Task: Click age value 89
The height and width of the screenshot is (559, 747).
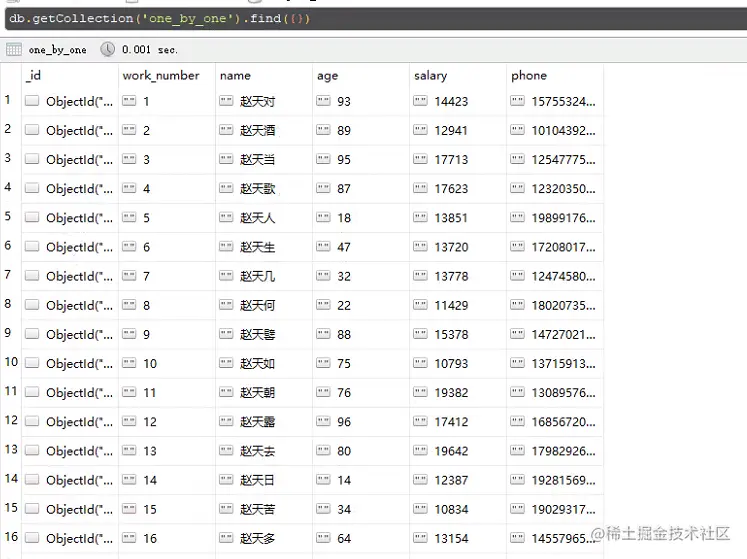Action: [x=344, y=131]
